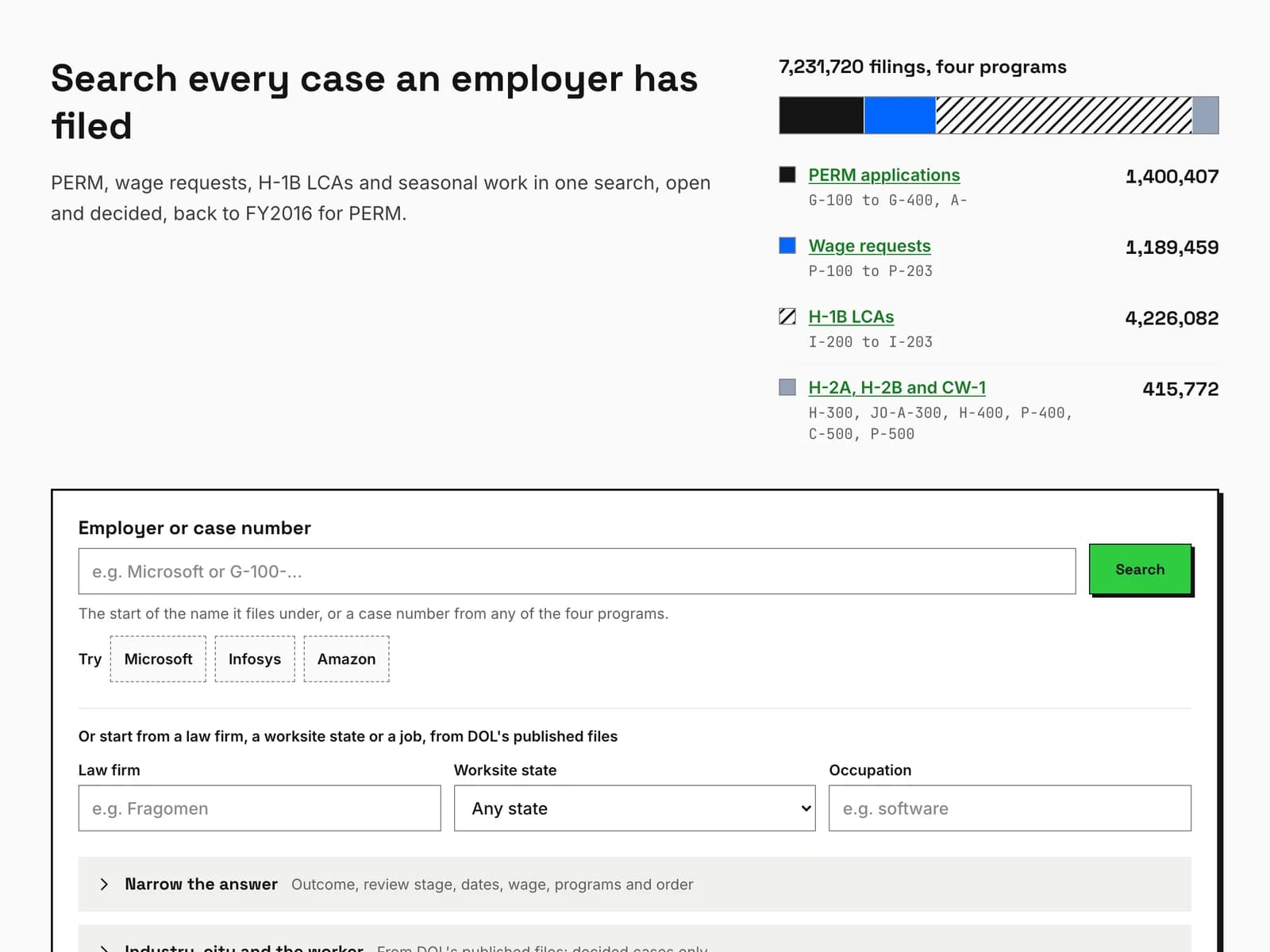The width and height of the screenshot is (1270, 952).
Task: Open the H-2A, H-2B and CW-1 link
Action: coord(897,388)
